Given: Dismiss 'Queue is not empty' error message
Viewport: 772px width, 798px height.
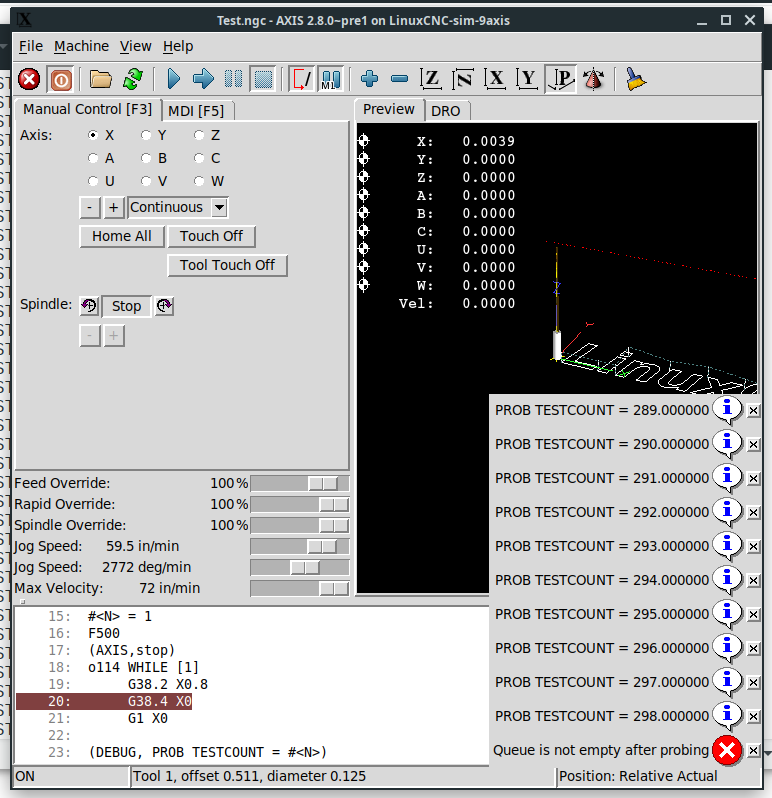Looking at the screenshot, I should coord(754,751).
